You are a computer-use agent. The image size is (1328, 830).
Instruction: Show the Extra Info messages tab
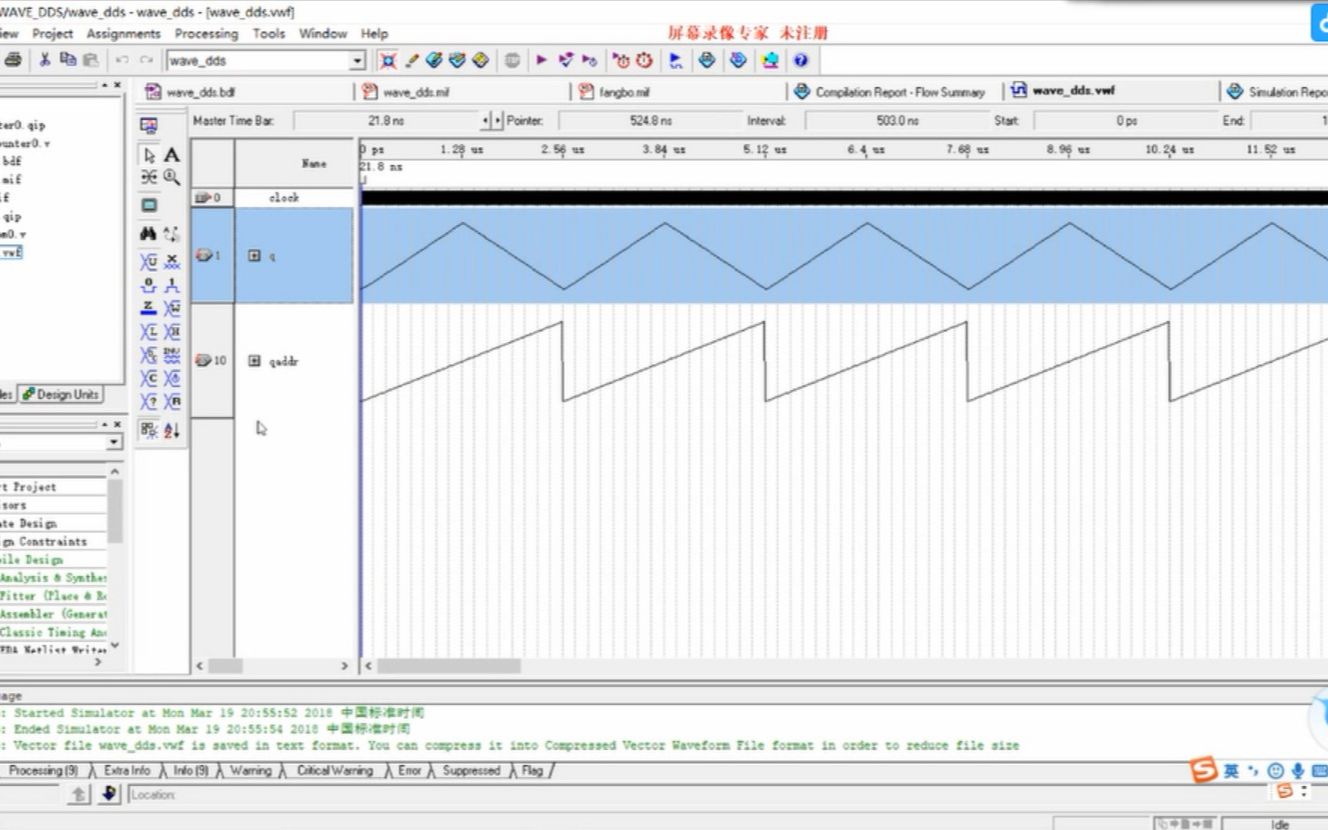click(127, 770)
